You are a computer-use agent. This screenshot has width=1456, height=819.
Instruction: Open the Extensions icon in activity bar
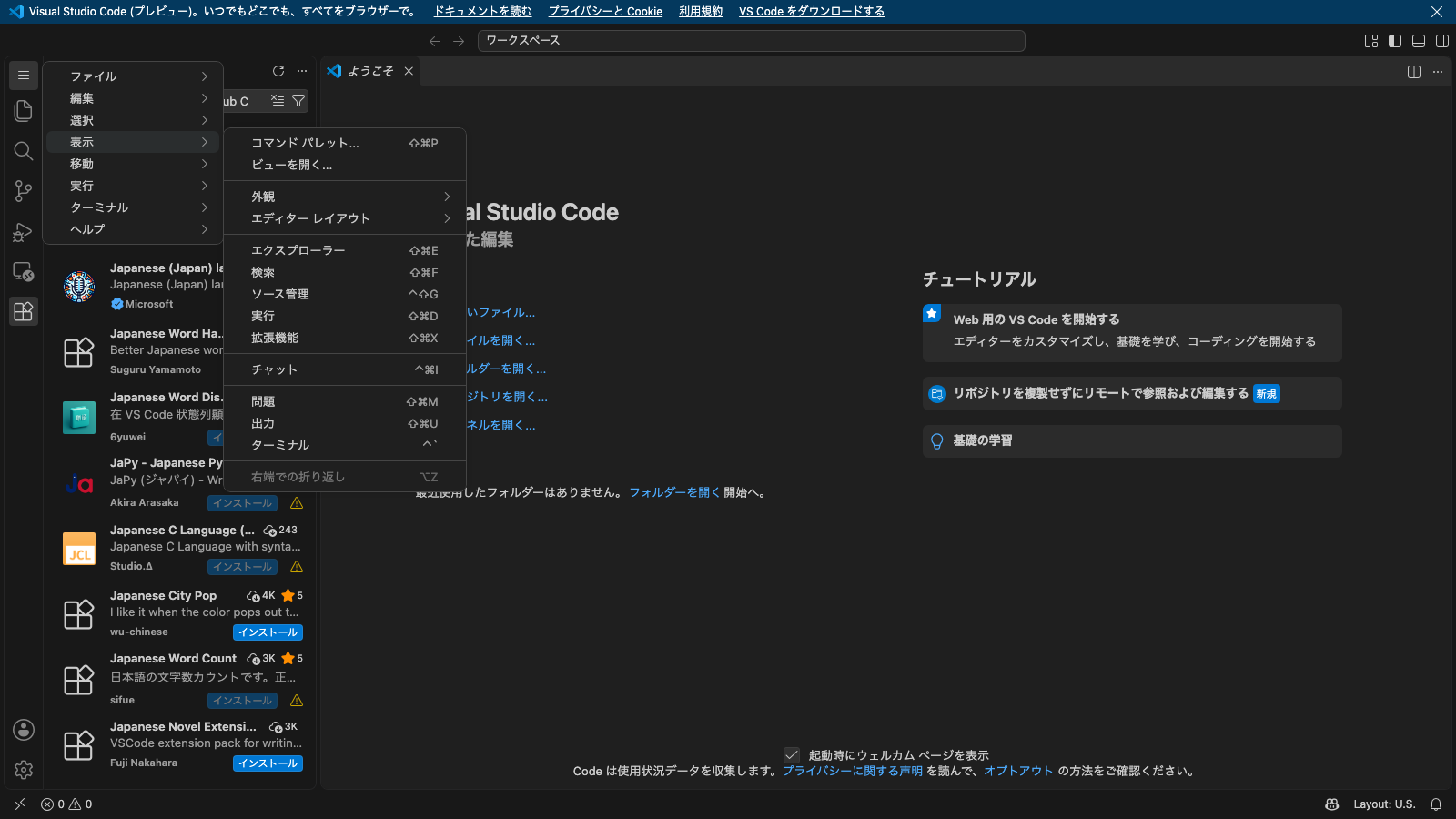[x=24, y=311]
